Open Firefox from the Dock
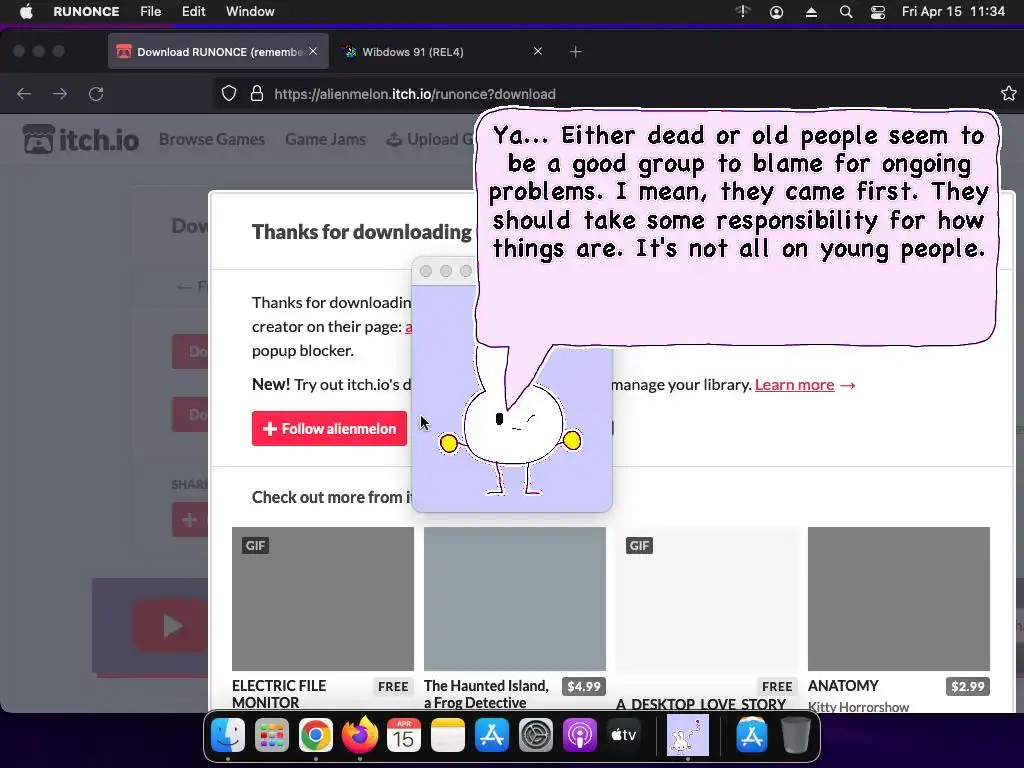This screenshot has height=768, width=1024. tap(360, 735)
